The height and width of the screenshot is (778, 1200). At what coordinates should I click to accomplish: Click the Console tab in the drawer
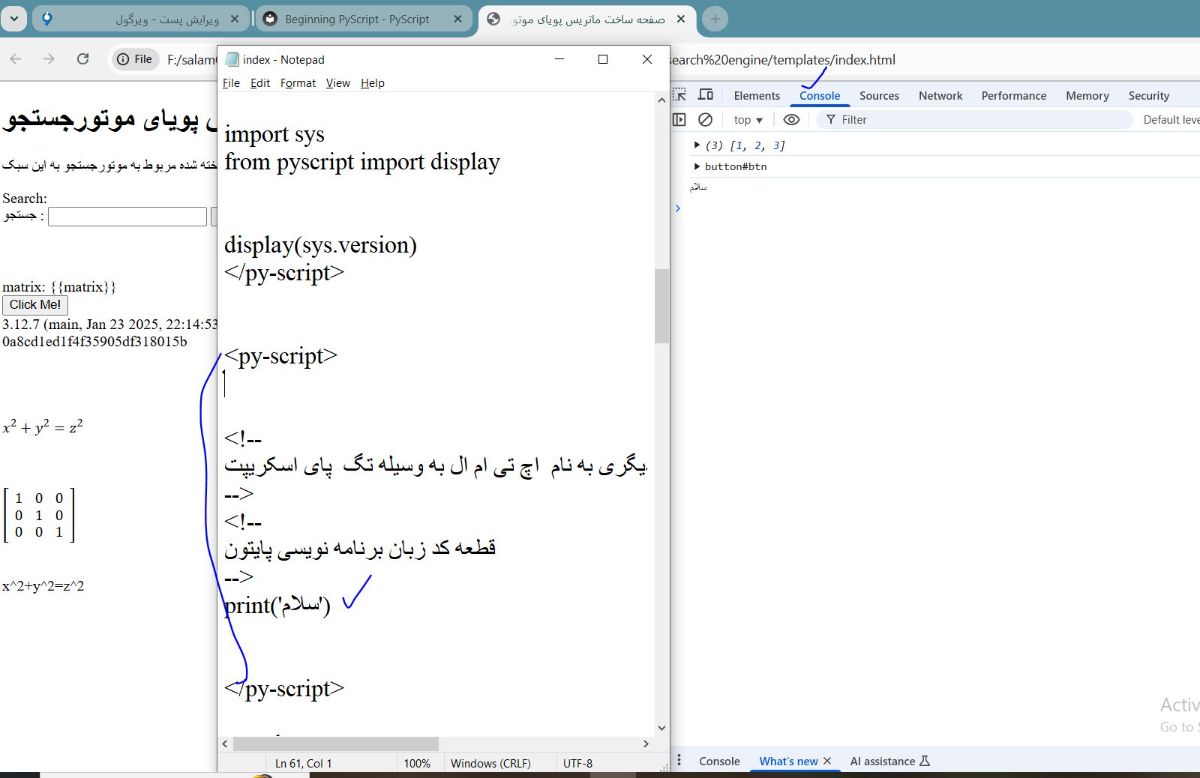coord(719,761)
